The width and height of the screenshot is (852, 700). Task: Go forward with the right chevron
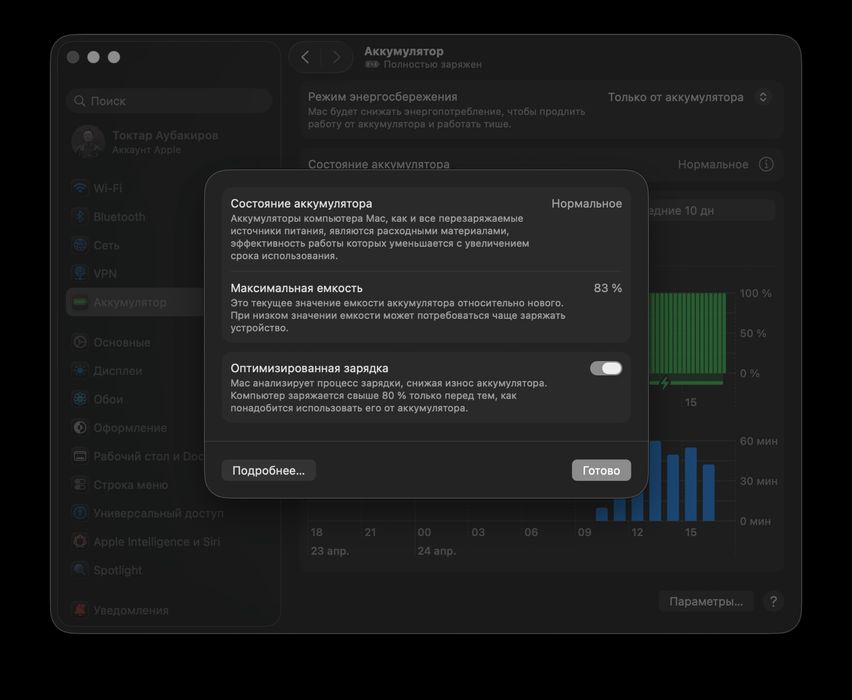[x=336, y=57]
